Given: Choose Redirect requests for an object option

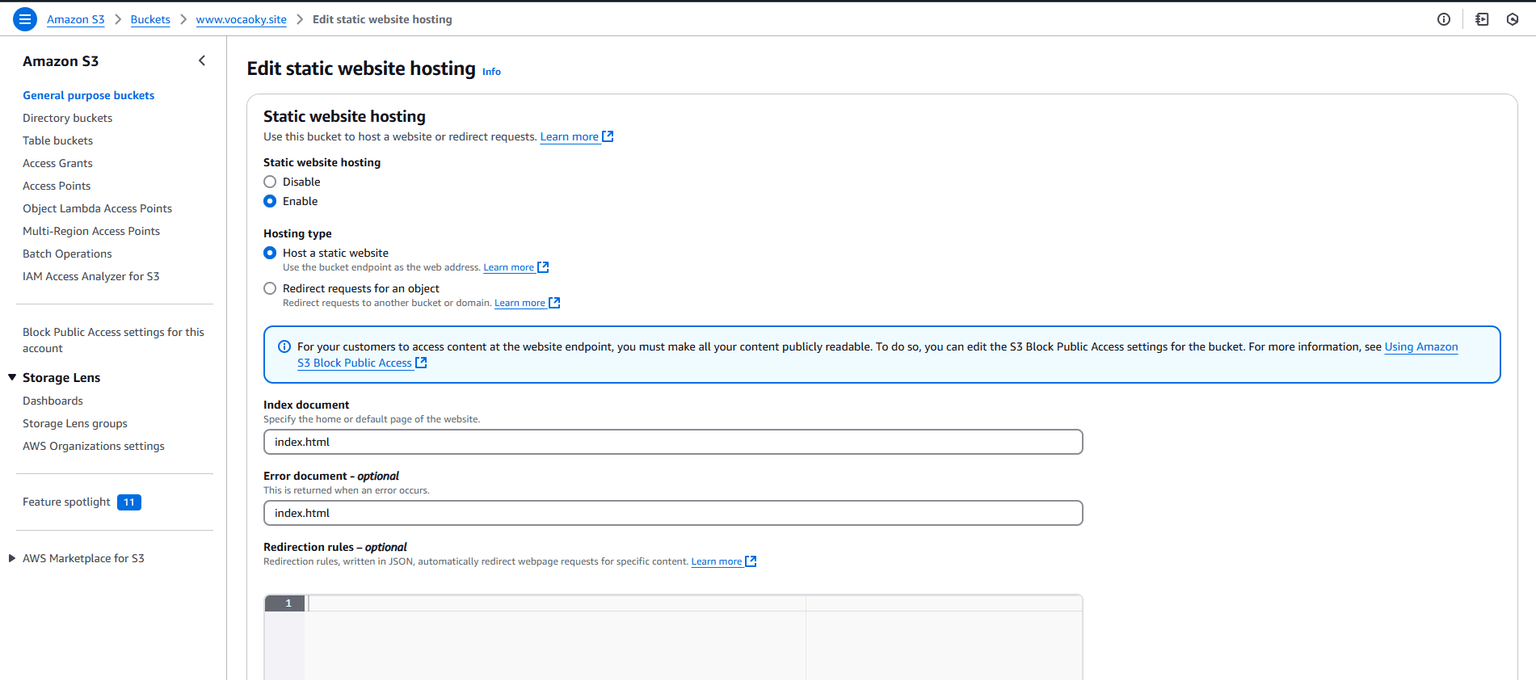Looking at the screenshot, I should point(270,288).
